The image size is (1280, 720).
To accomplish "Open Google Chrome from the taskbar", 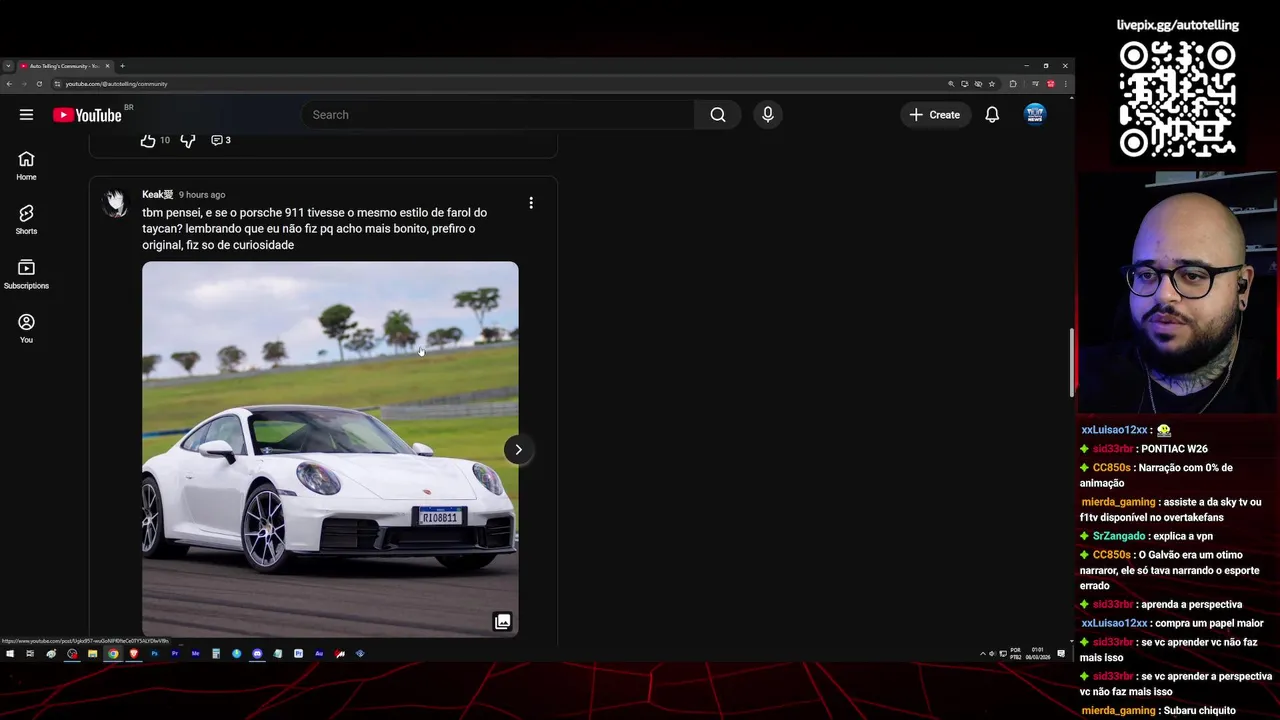I will (x=113, y=654).
